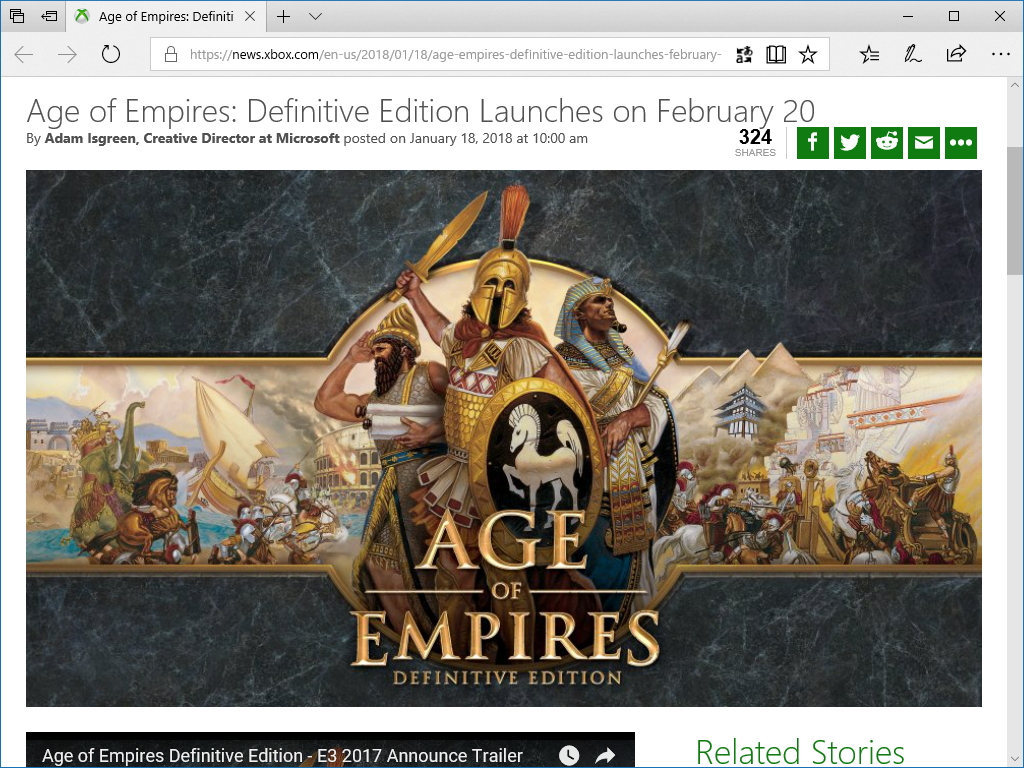Open the Hub favorites list
Viewport: 1024px width, 768px height.
point(869,54)
